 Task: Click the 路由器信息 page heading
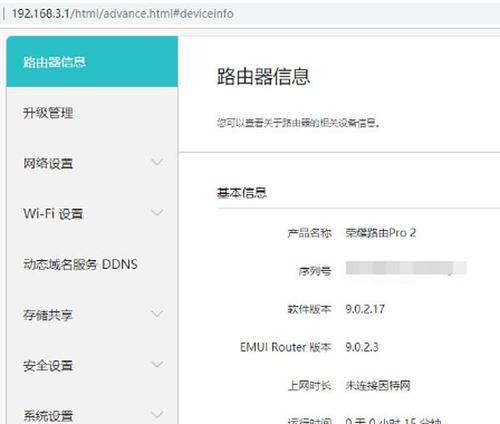point(263,76)
